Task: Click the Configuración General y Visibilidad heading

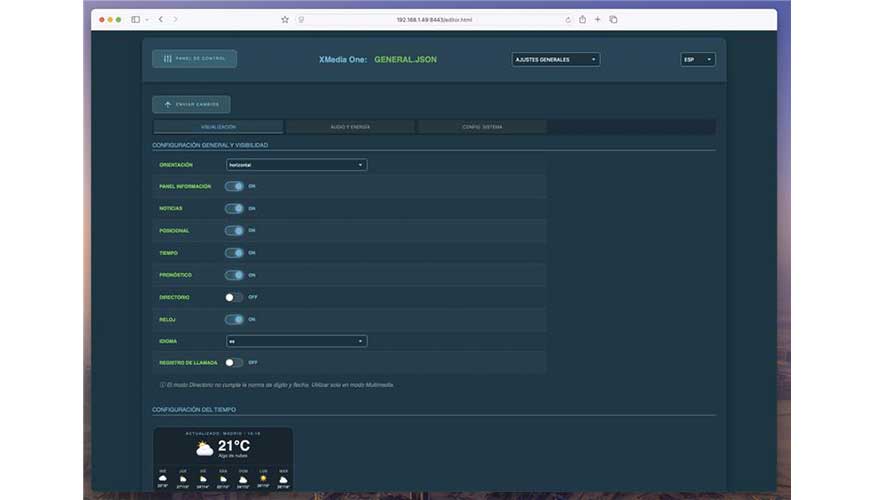Action: 210,145
